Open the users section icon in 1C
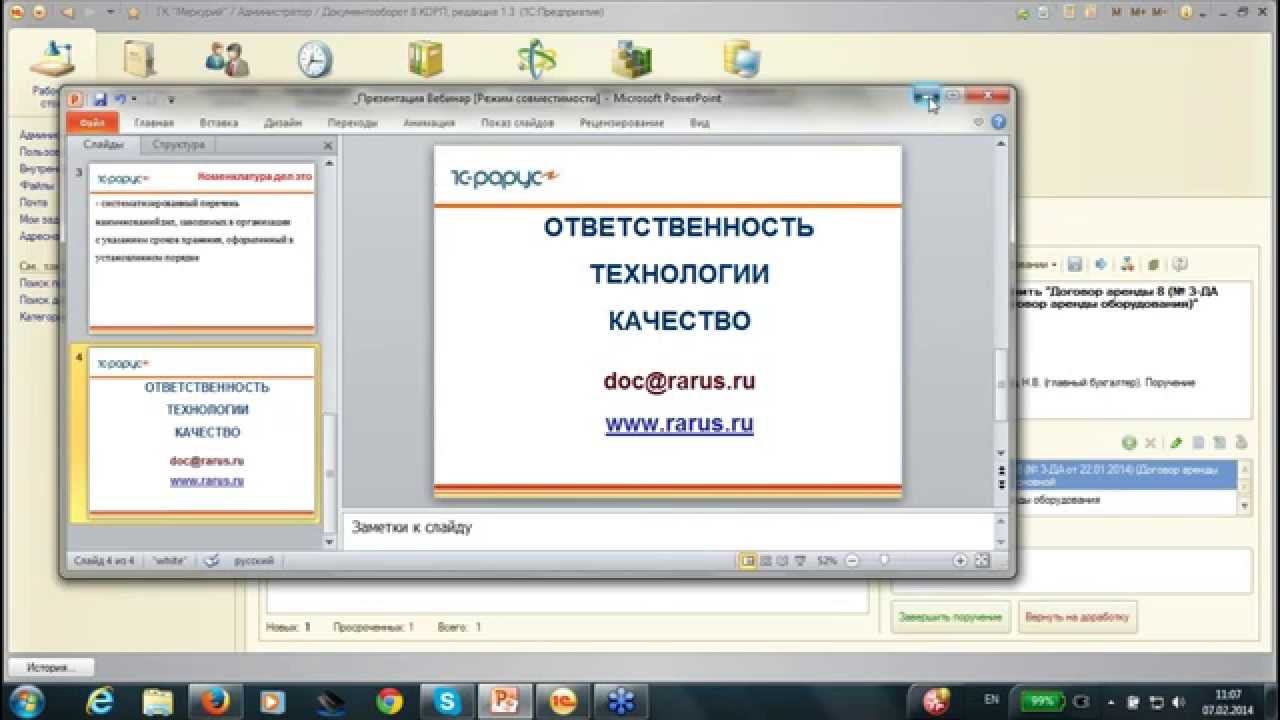The height and width of the screenshot is (720, 1280). pyautogui.click(x=227, y=59)
